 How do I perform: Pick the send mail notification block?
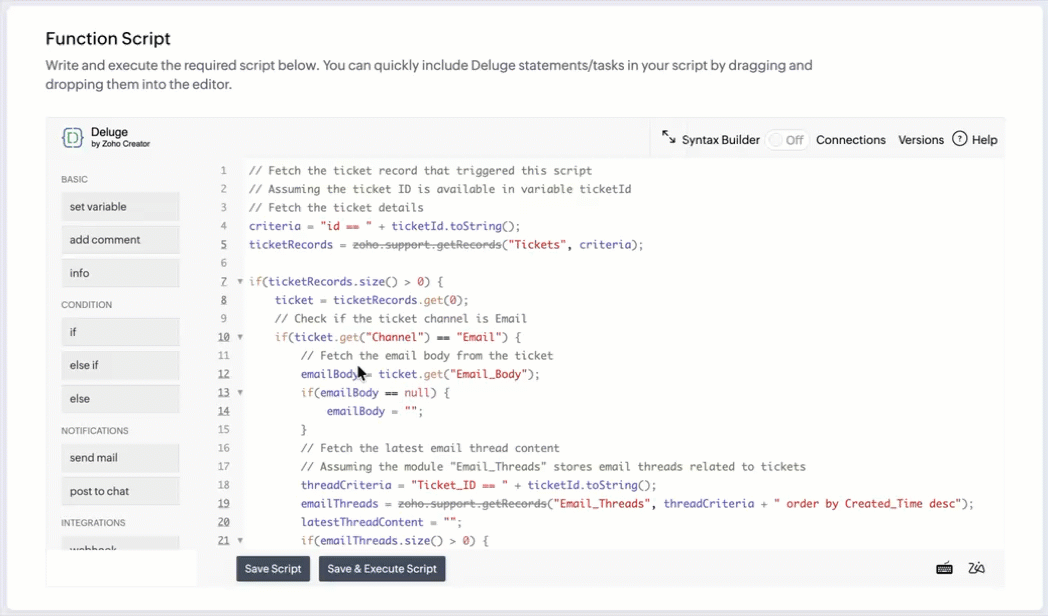120,458
